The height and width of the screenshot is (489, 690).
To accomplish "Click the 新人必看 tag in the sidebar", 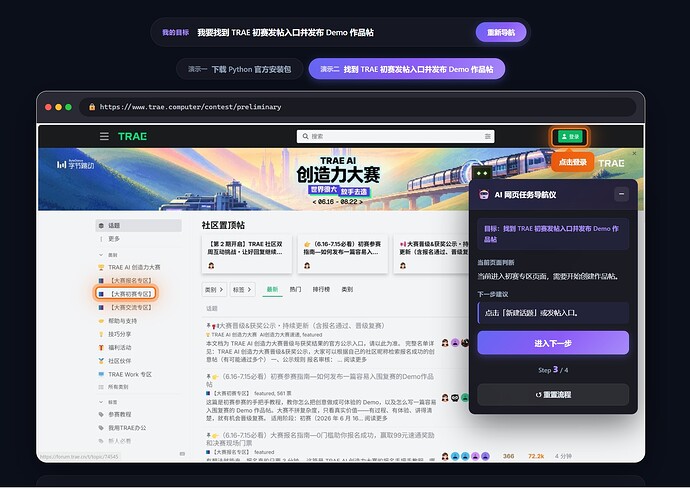I will [120, 441].
